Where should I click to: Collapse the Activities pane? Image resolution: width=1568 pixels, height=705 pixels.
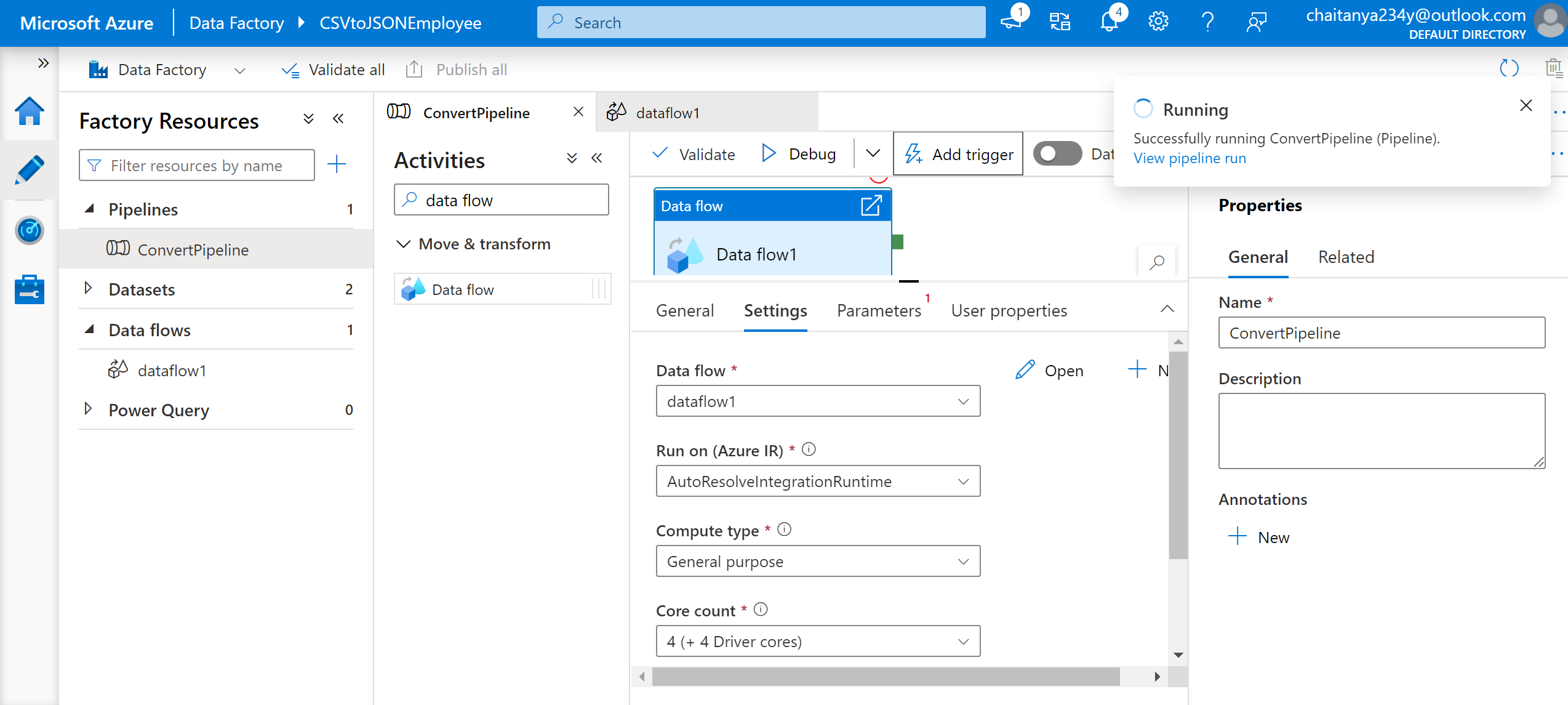tap(596, 158)
